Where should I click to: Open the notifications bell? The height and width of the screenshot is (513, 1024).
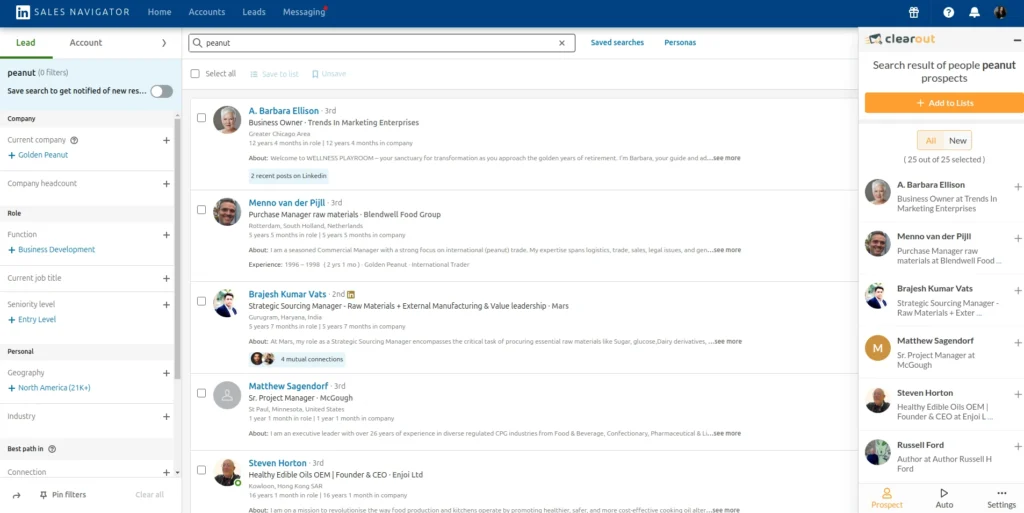pos(974,12)
